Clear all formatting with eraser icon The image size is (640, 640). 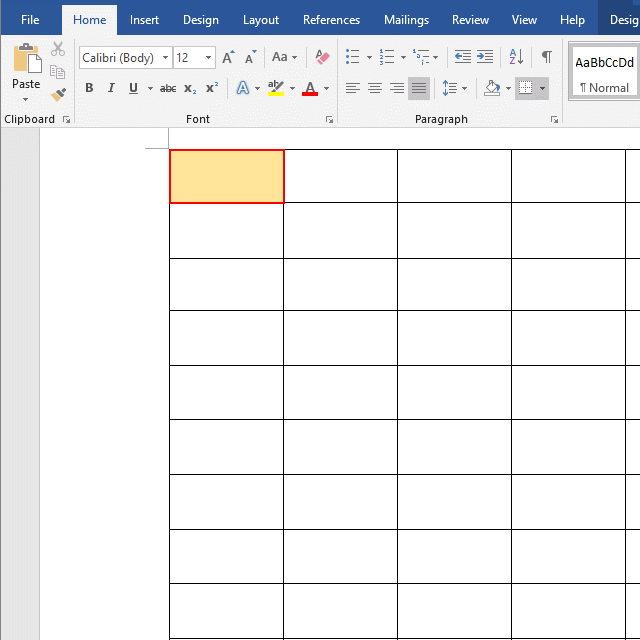[x=322, y=57]
